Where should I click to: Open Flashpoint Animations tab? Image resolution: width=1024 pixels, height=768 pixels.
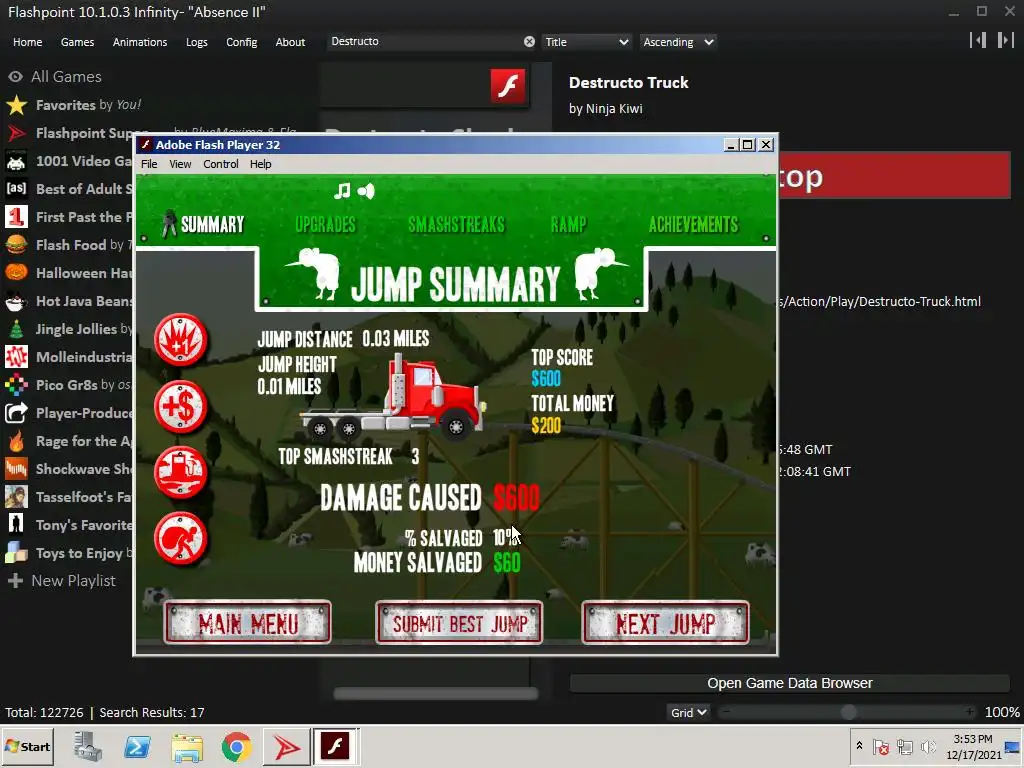click(140, 42)
